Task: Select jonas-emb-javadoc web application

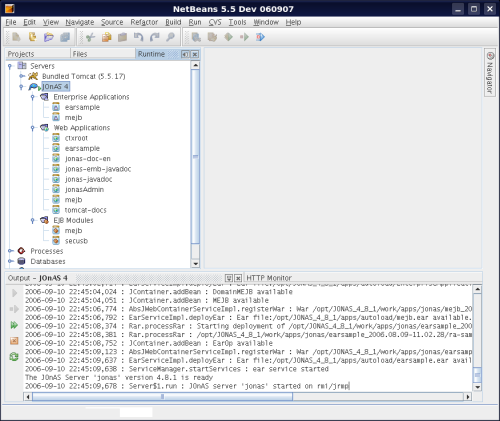Action: click(98, 169)
